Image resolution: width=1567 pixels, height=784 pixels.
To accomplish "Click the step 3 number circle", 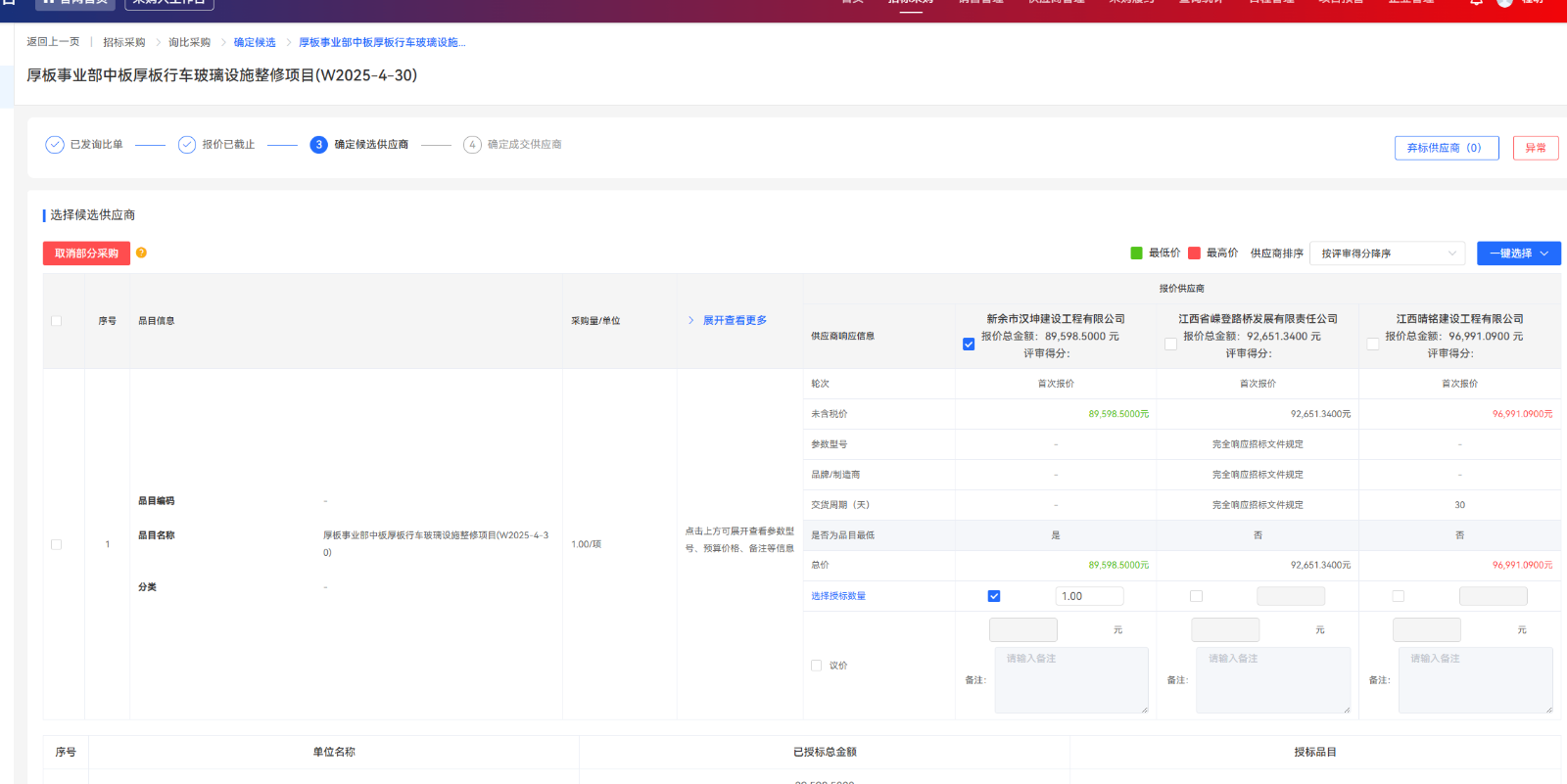I will click(318, 145).
